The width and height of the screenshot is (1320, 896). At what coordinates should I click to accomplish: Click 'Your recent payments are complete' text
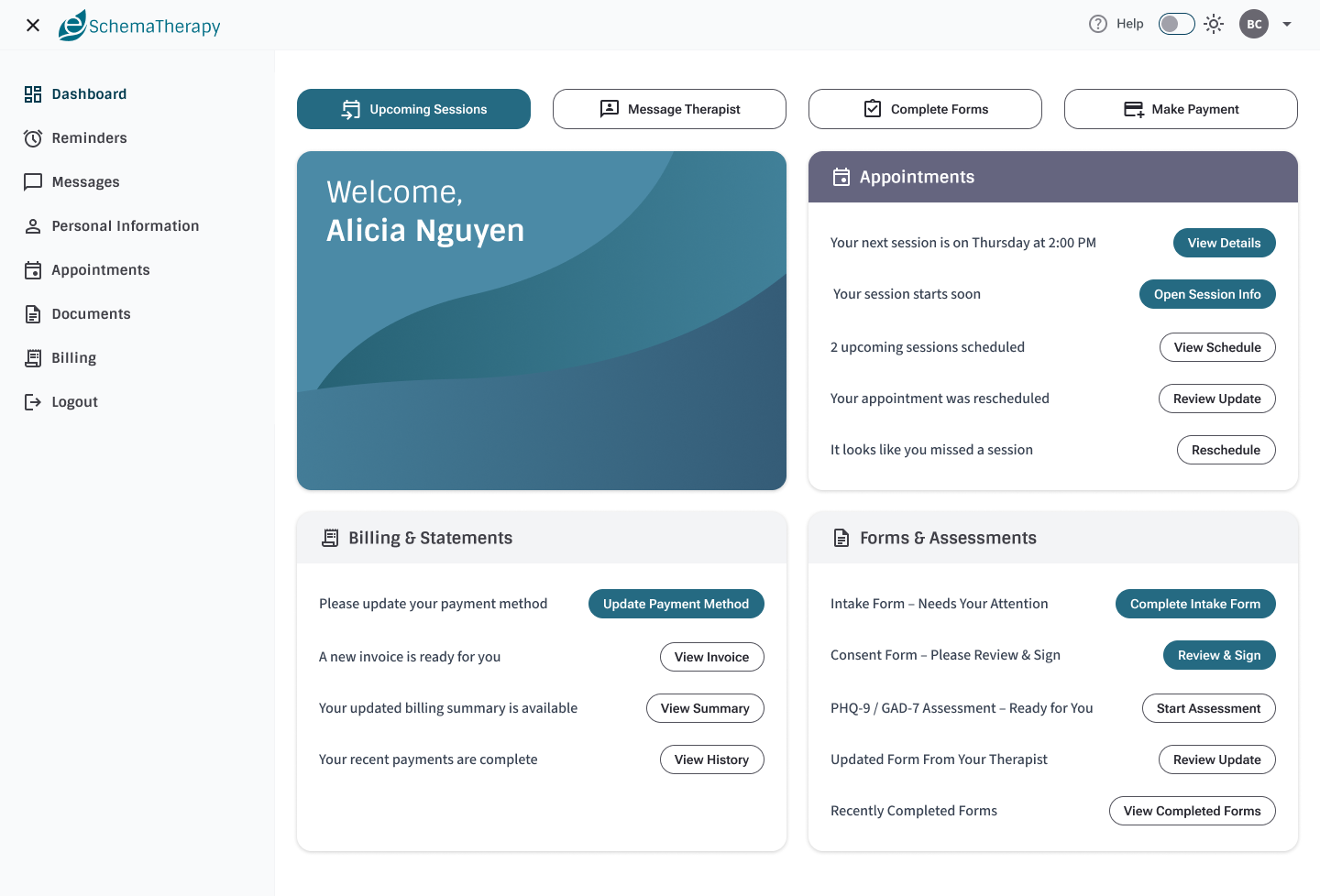point(428,759)
